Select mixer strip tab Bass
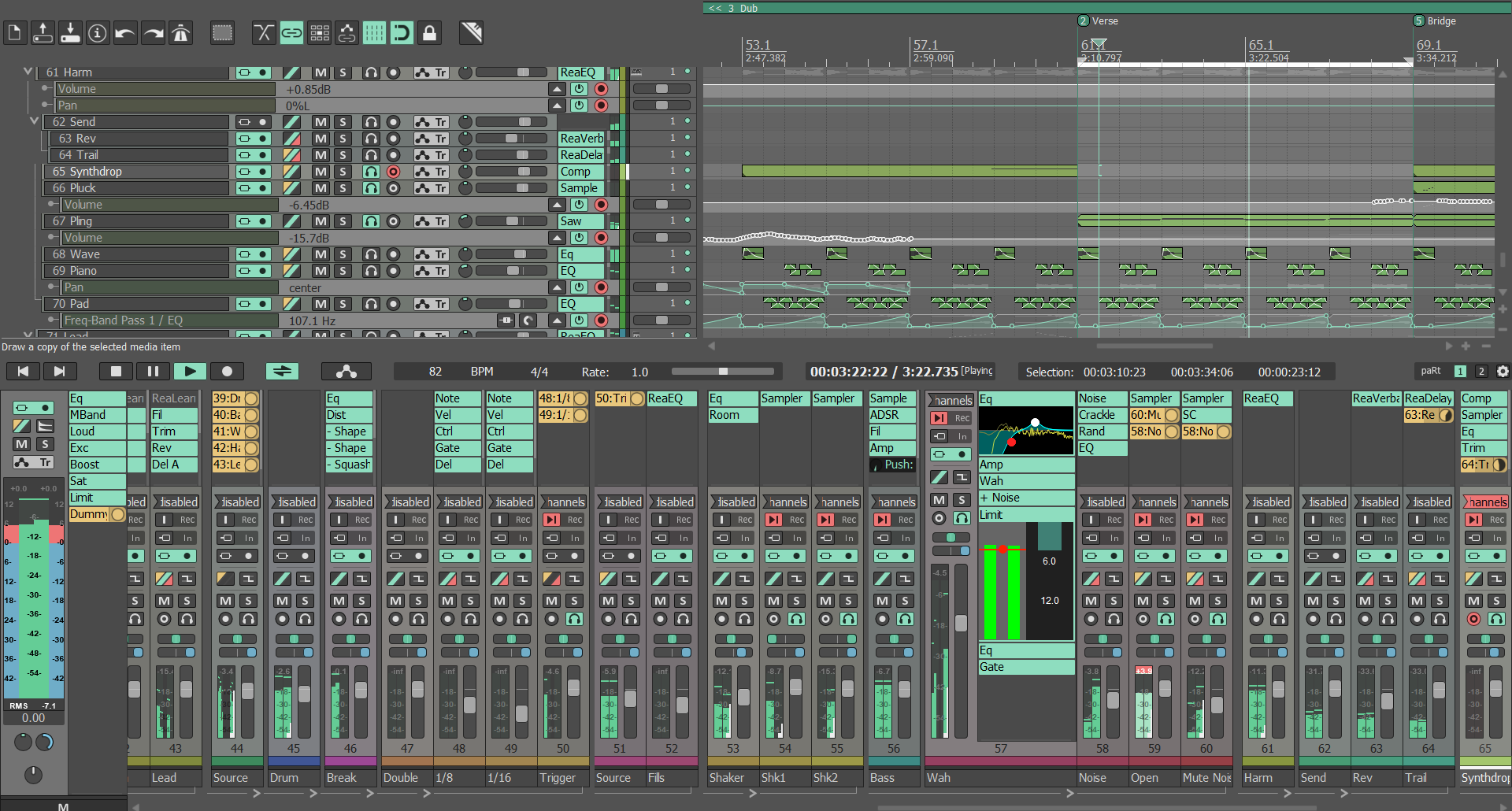Viewport: 1512px width, 811px height. pyautogui.click(x=893, y=777)
